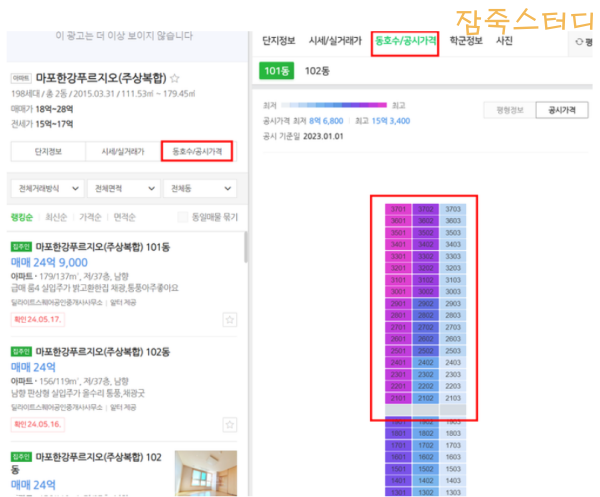Viewport: 600px width, 497px height.
Task: Toggle 동일매물 묶기 checkbox
Action: [x=183, y=217]
